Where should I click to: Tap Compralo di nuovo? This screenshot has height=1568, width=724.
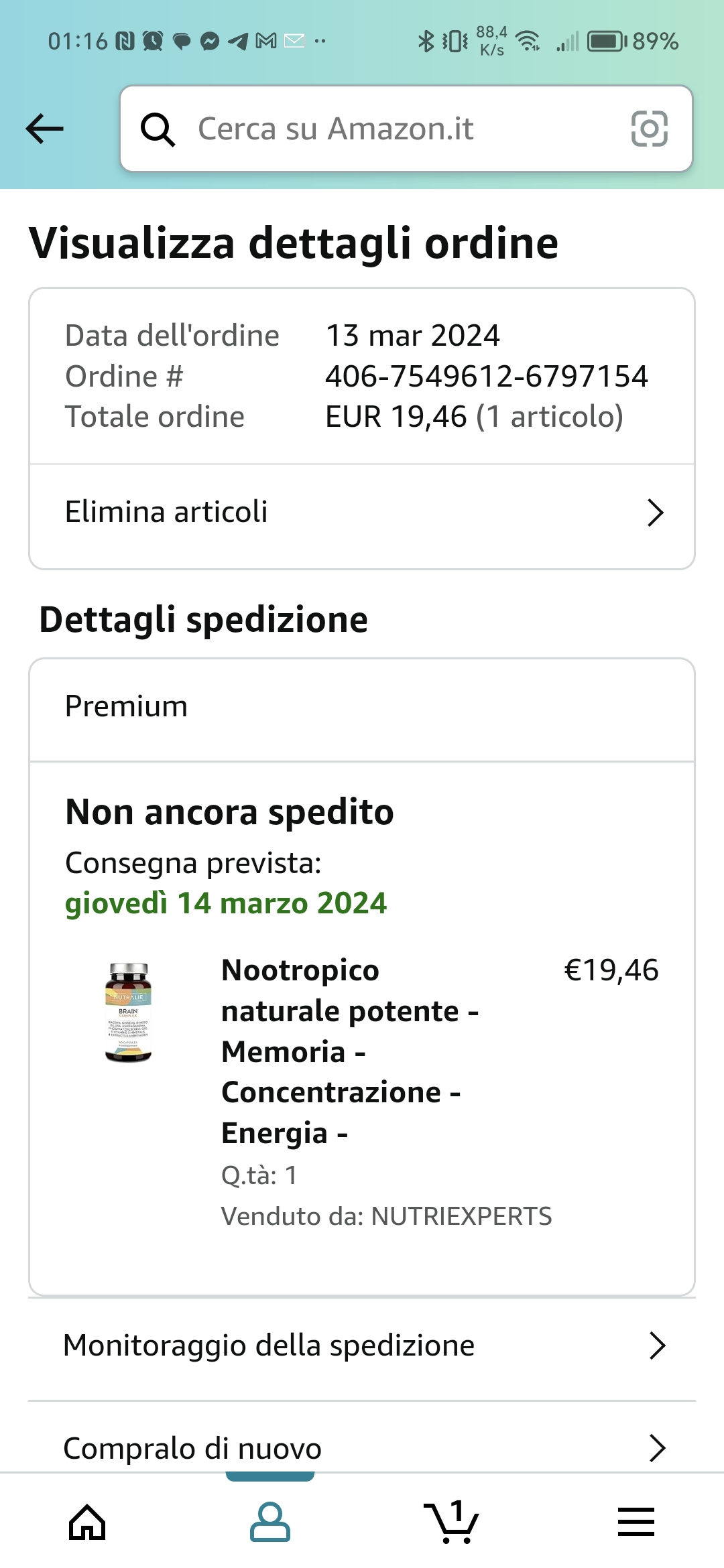192,1448
